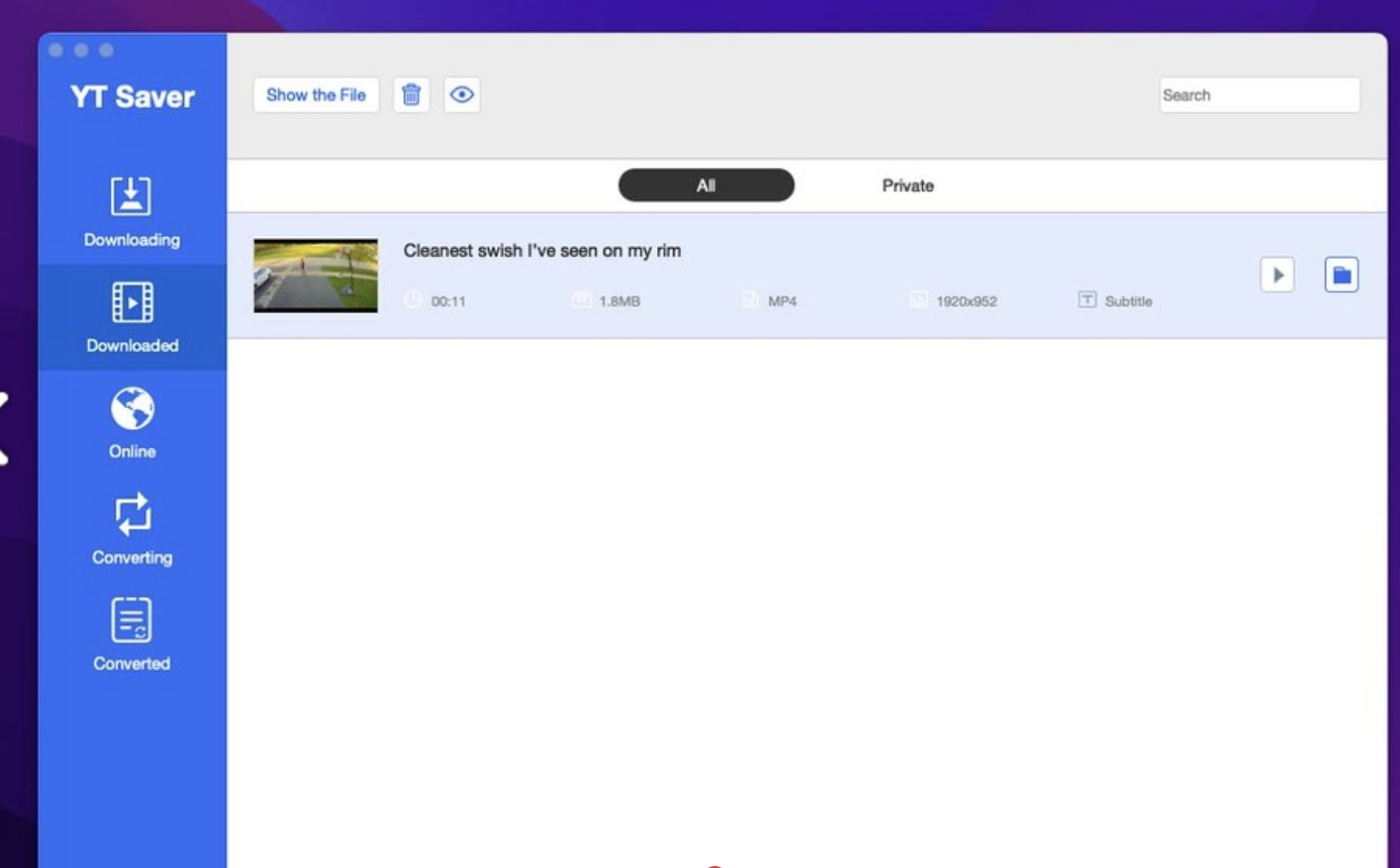Screen dimensions: 1400x868
Task: Select the Downloaded section
Action: (132, 319)
